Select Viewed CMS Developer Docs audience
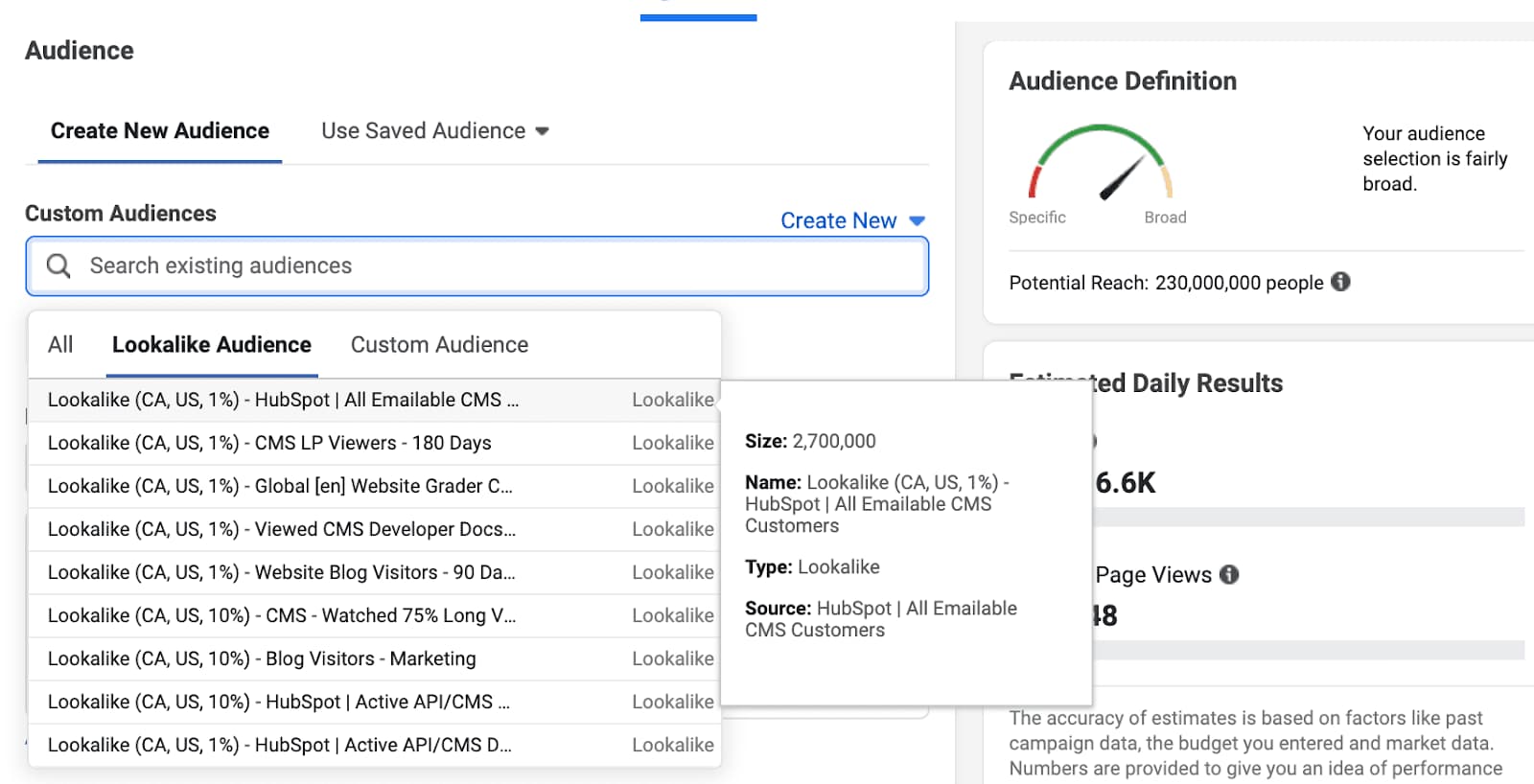This screenshot has height=784, width=1534. (x=282, y=529)
